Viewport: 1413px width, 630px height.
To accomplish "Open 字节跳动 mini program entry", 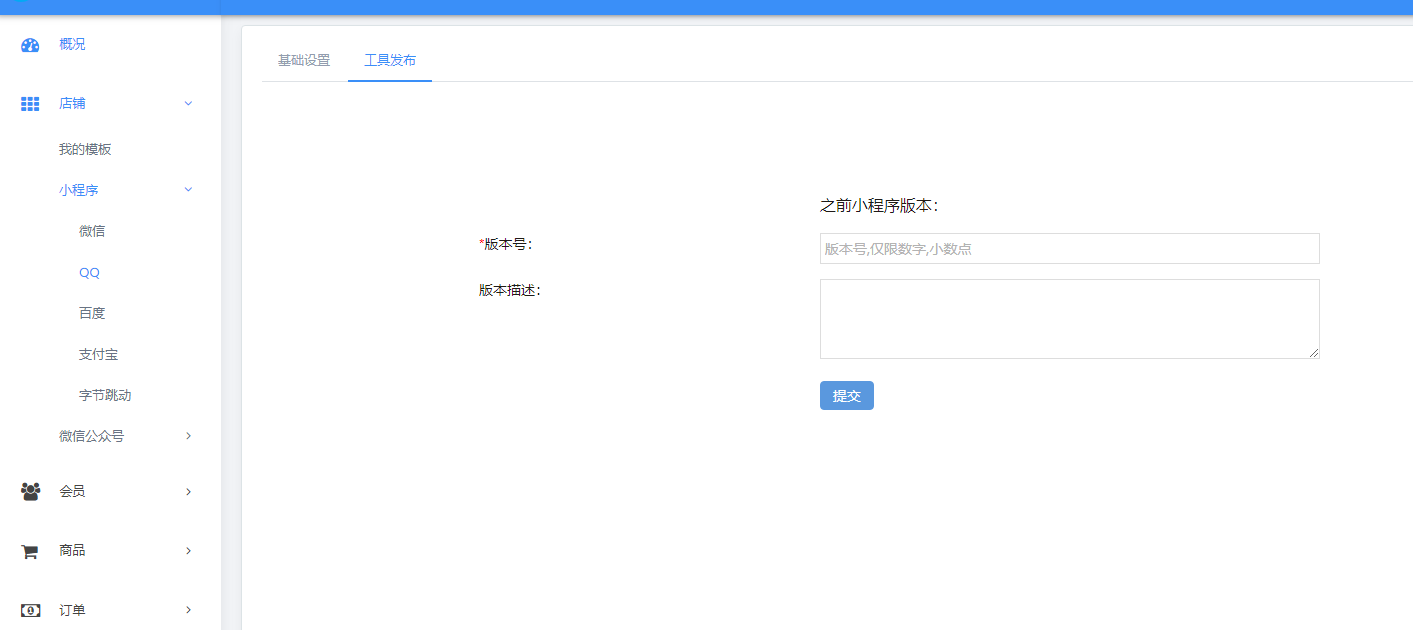I will coord(105,395).
